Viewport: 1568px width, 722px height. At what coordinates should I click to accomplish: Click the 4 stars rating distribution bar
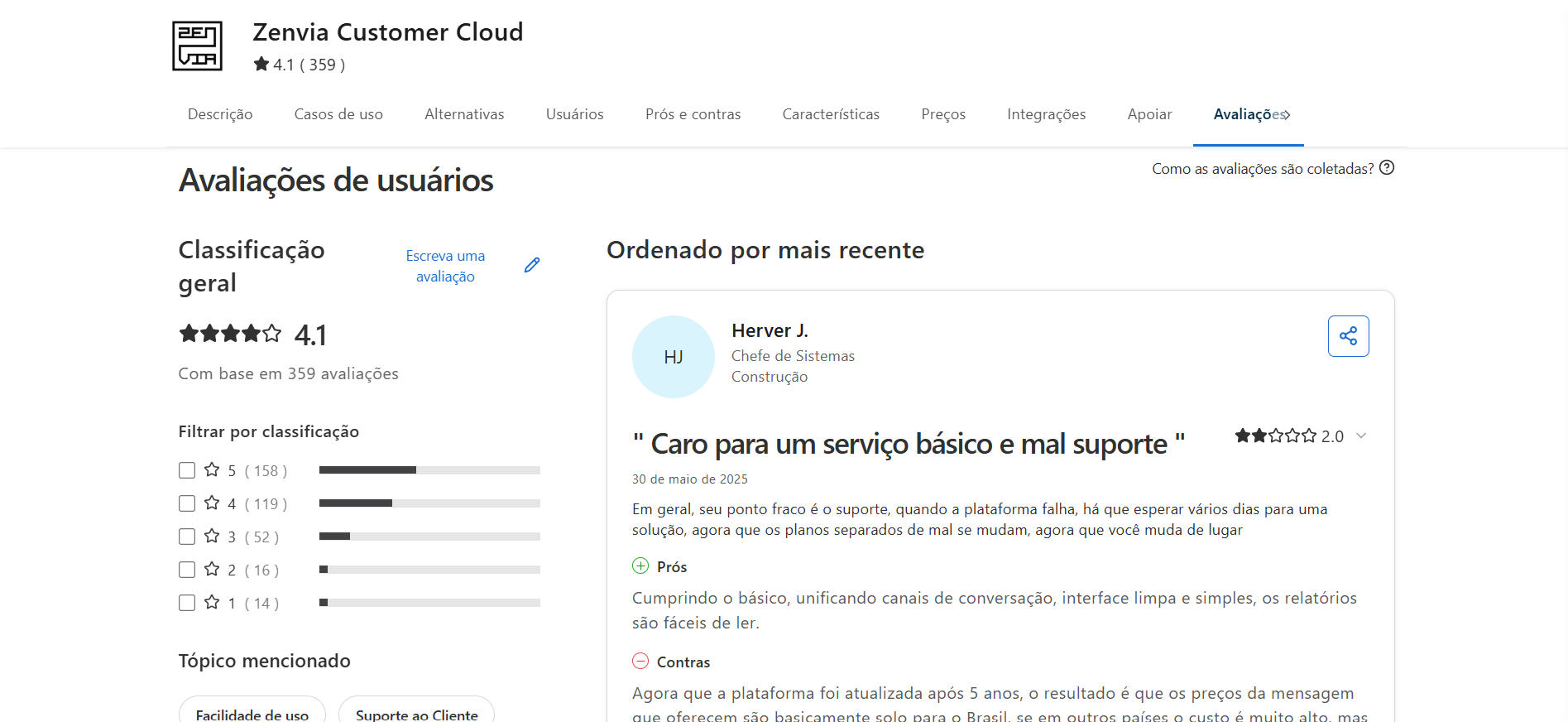click(x=429, y=503)
